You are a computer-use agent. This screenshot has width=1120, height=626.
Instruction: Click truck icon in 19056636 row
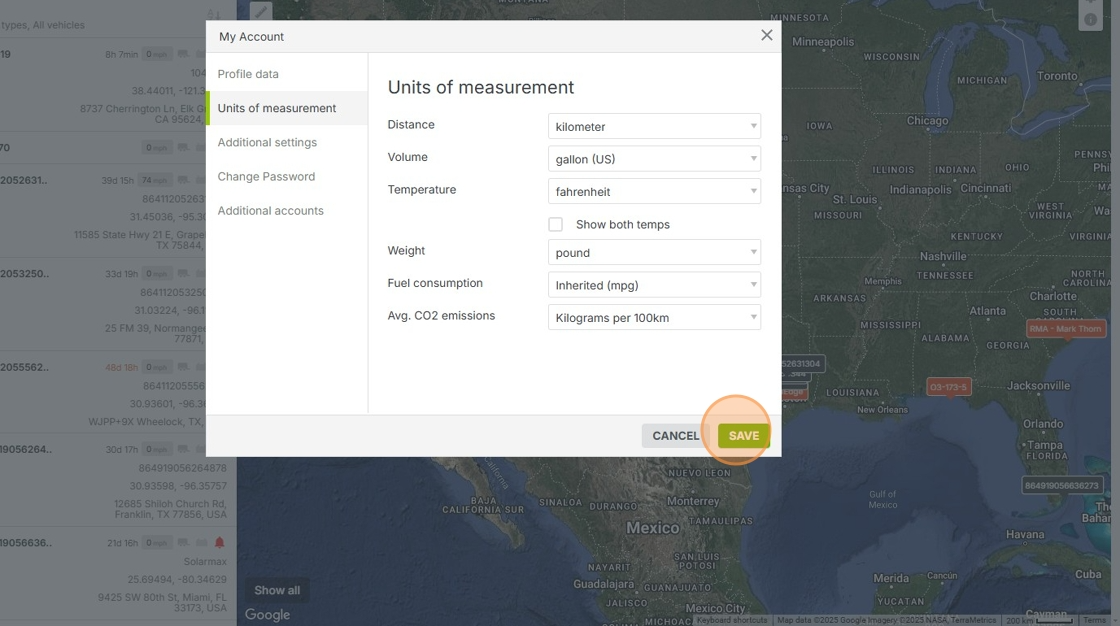(184, 542)
